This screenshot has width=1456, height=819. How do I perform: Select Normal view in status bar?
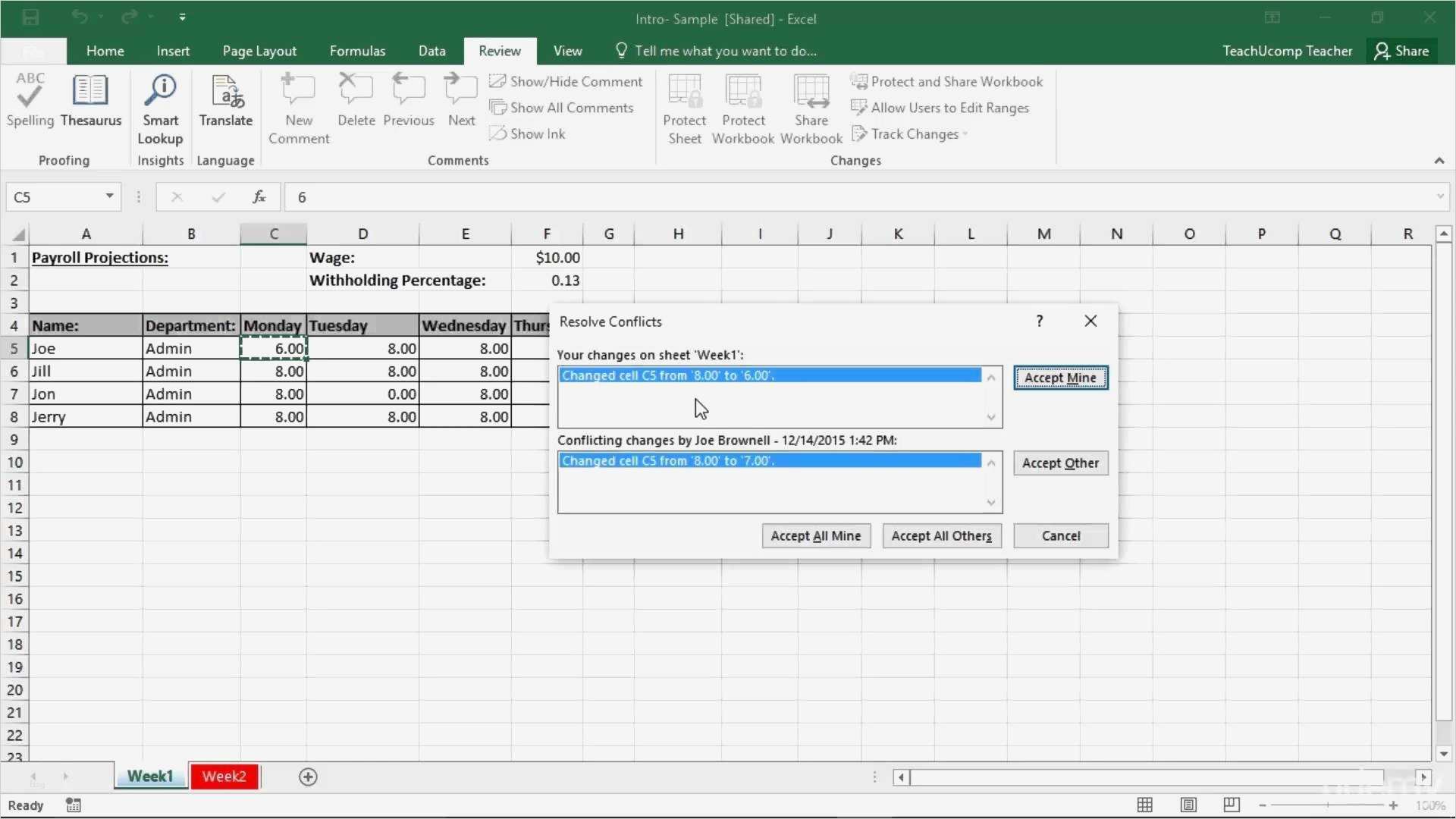[x=1145, y=805]
